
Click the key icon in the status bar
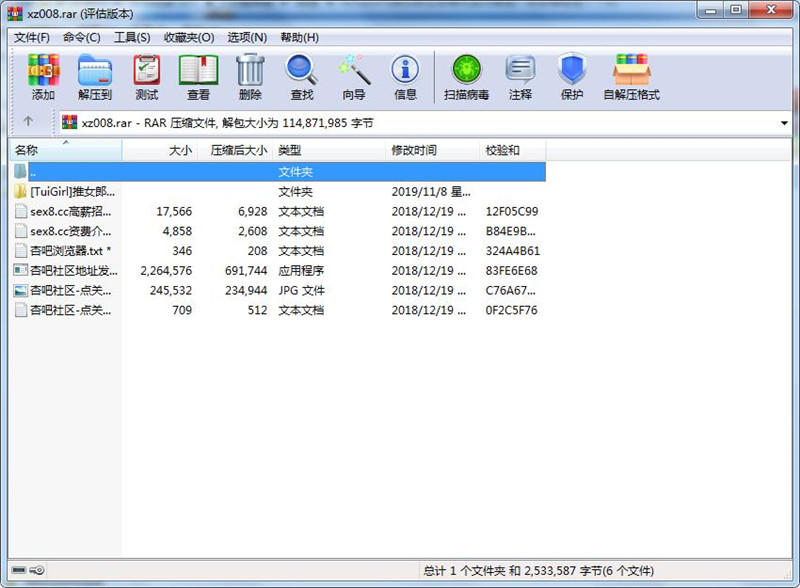click(37, 570)
